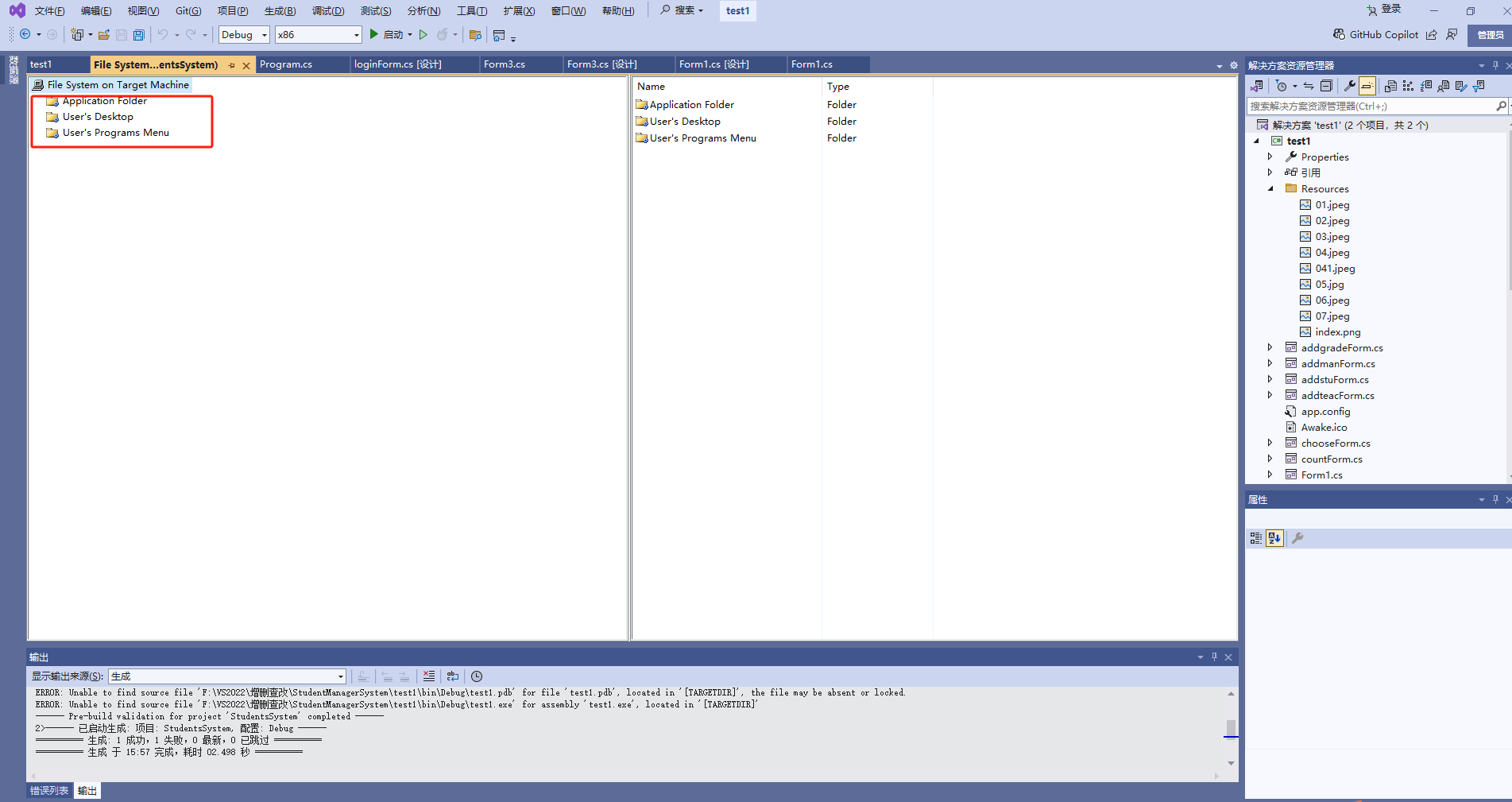Click the open file folder icon
The height and width of the screenshot is (802, 1512).
point(104,34)
